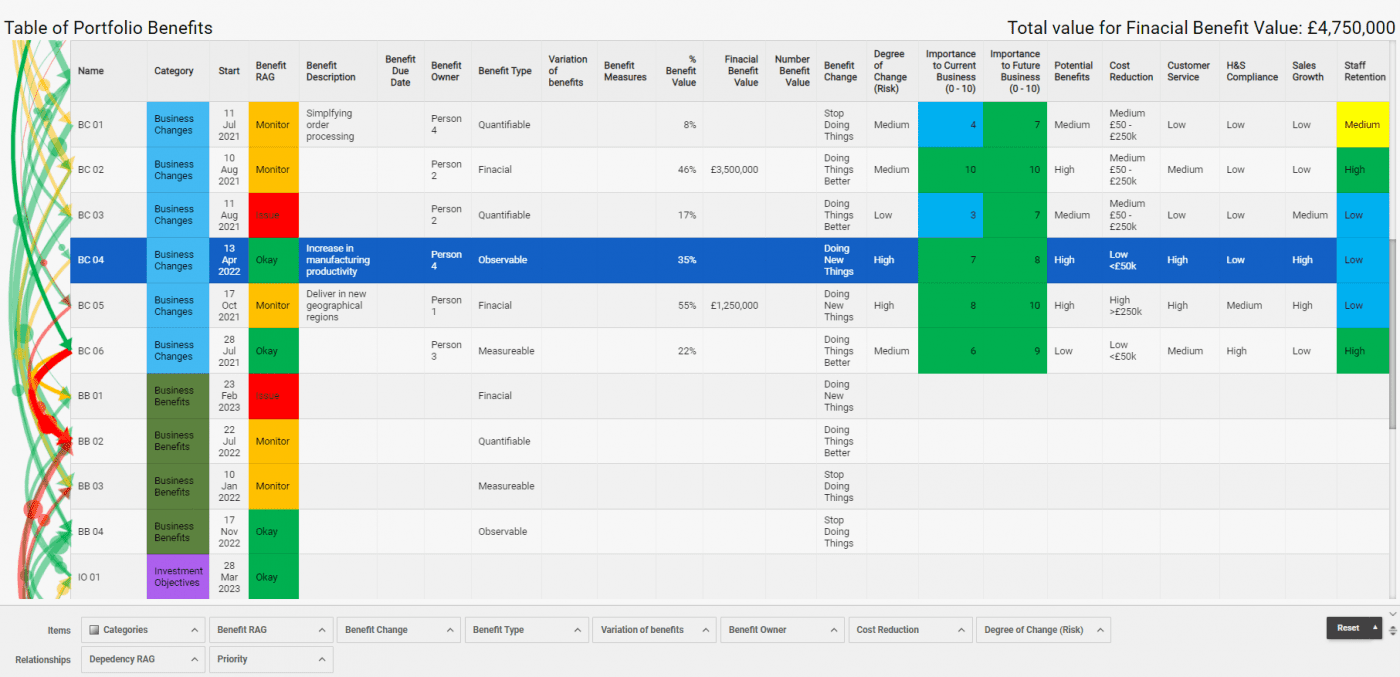Expand the Benefit RAG filter
1400x677 pixels.
[x=270, y=629]
